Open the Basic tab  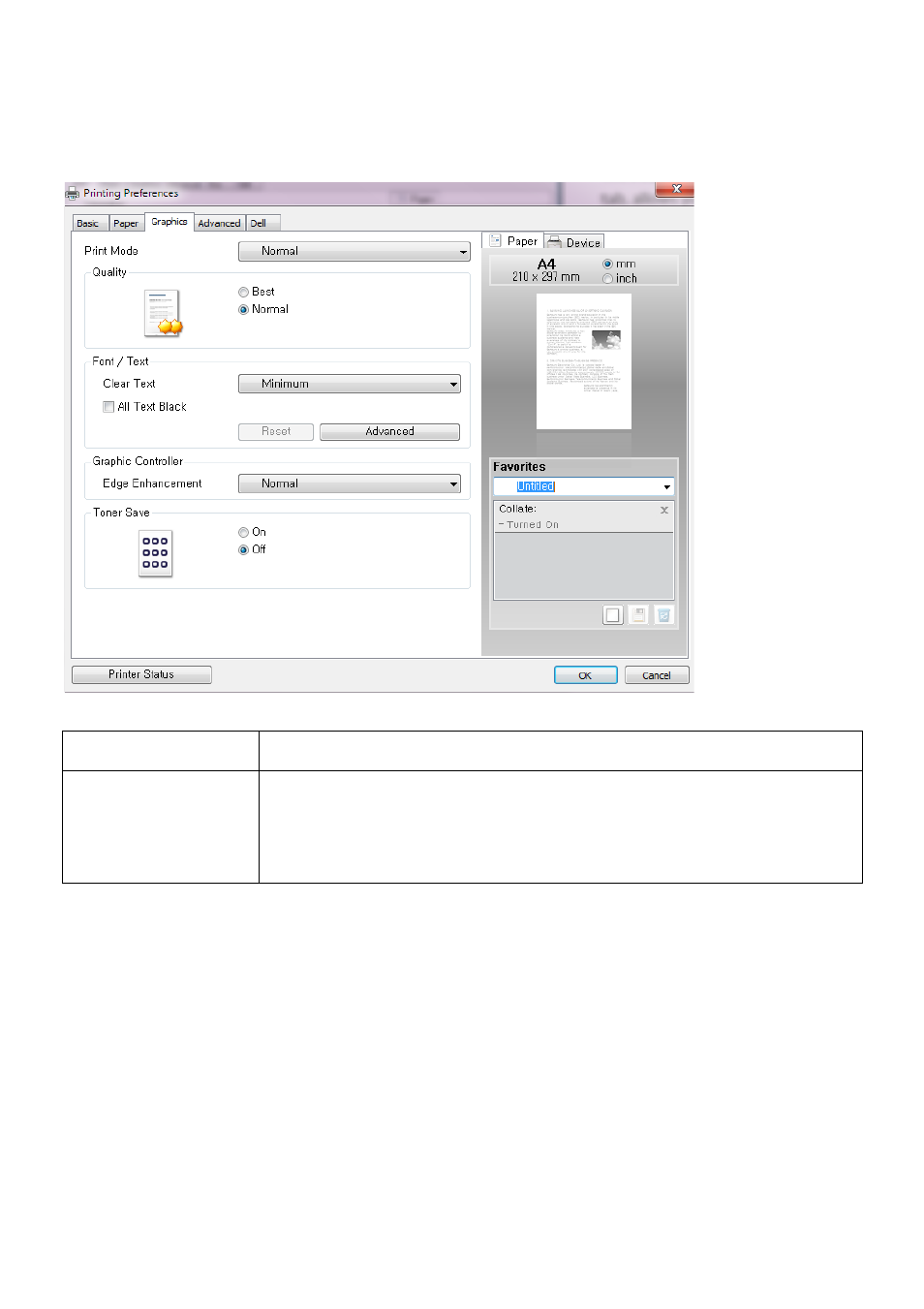tap(90, 223)
